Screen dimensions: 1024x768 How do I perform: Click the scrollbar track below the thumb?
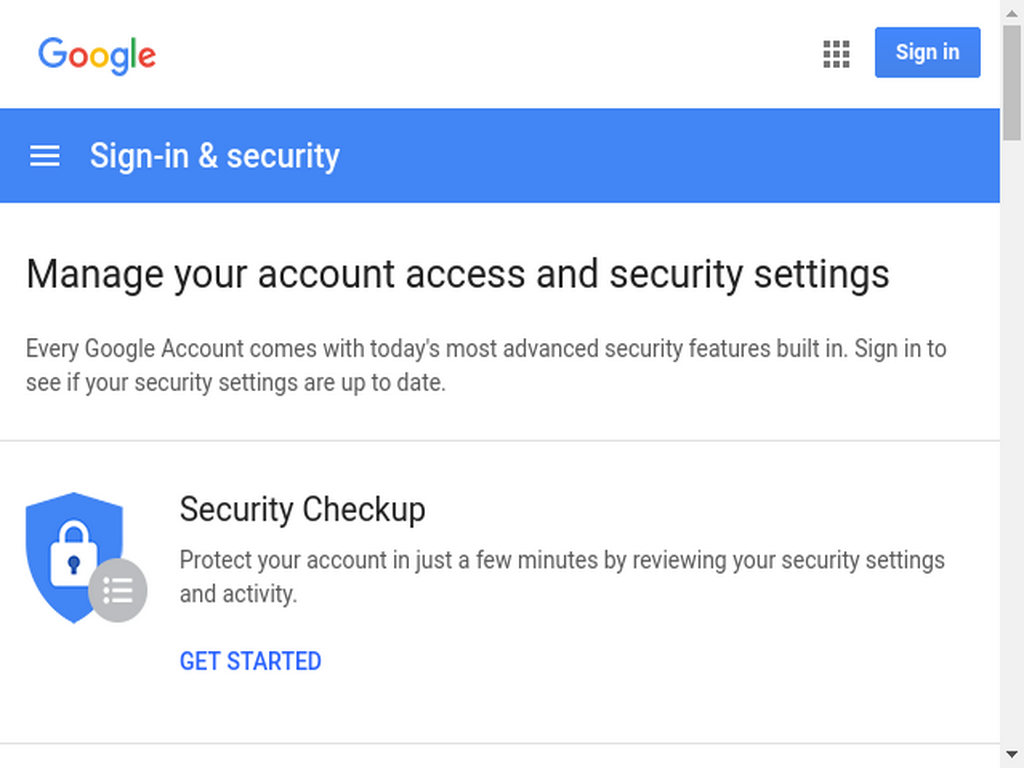pos(1012,444)
